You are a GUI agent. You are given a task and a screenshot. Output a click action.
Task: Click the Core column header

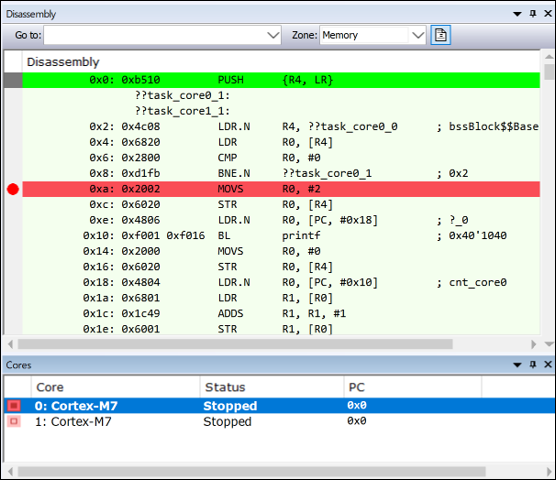116,387
